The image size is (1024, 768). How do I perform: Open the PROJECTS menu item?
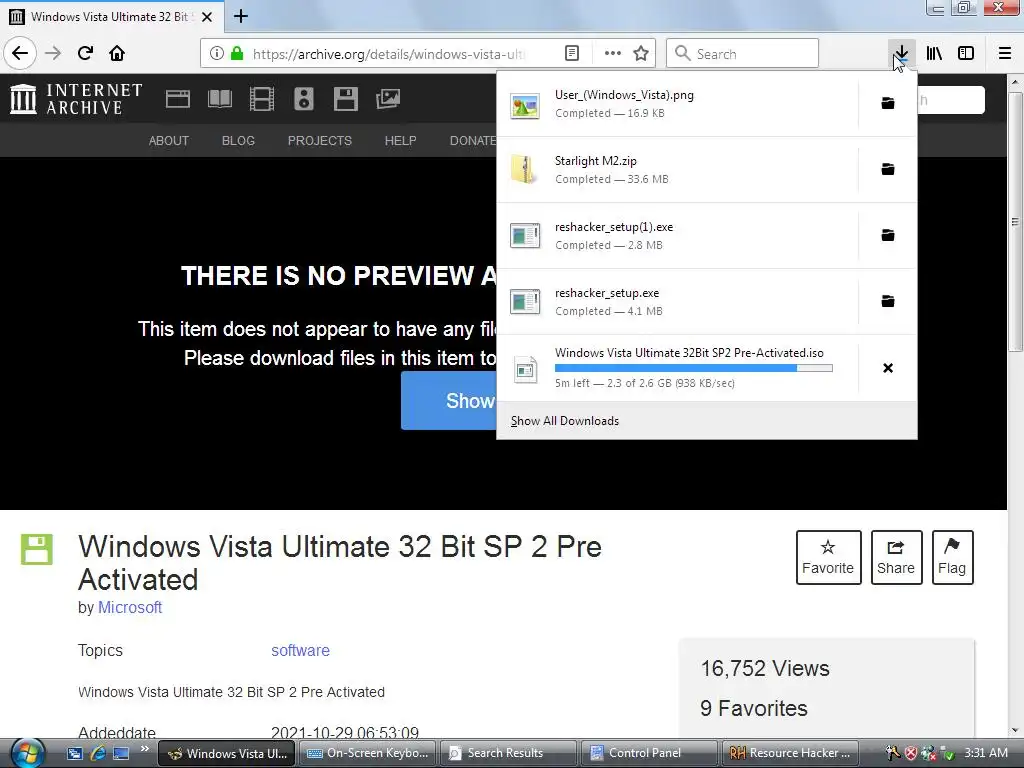320,140
